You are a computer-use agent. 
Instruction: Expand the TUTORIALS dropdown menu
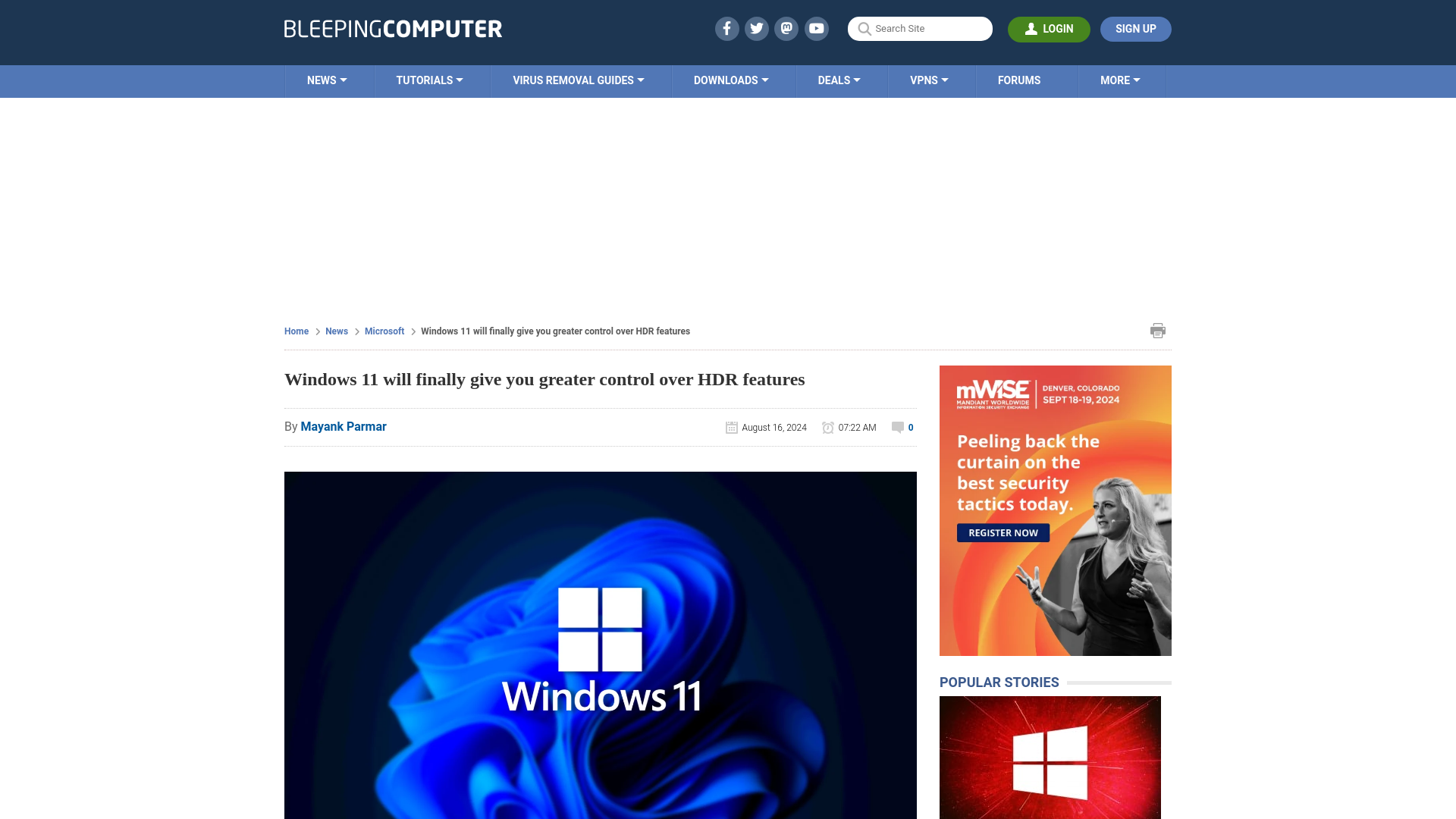[x=428, y=80]
